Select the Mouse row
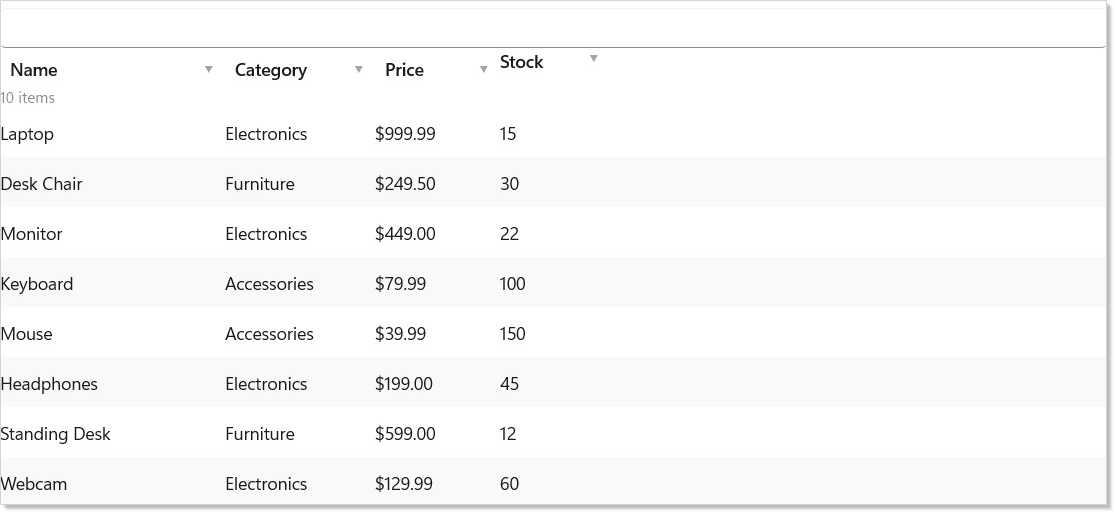This screenshot has height=513, width=1115. [x=553, y=332]
